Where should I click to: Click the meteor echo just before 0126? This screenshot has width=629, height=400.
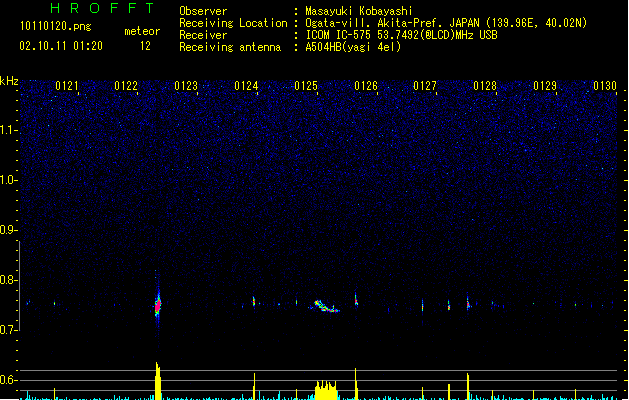(x=356, y=300)
